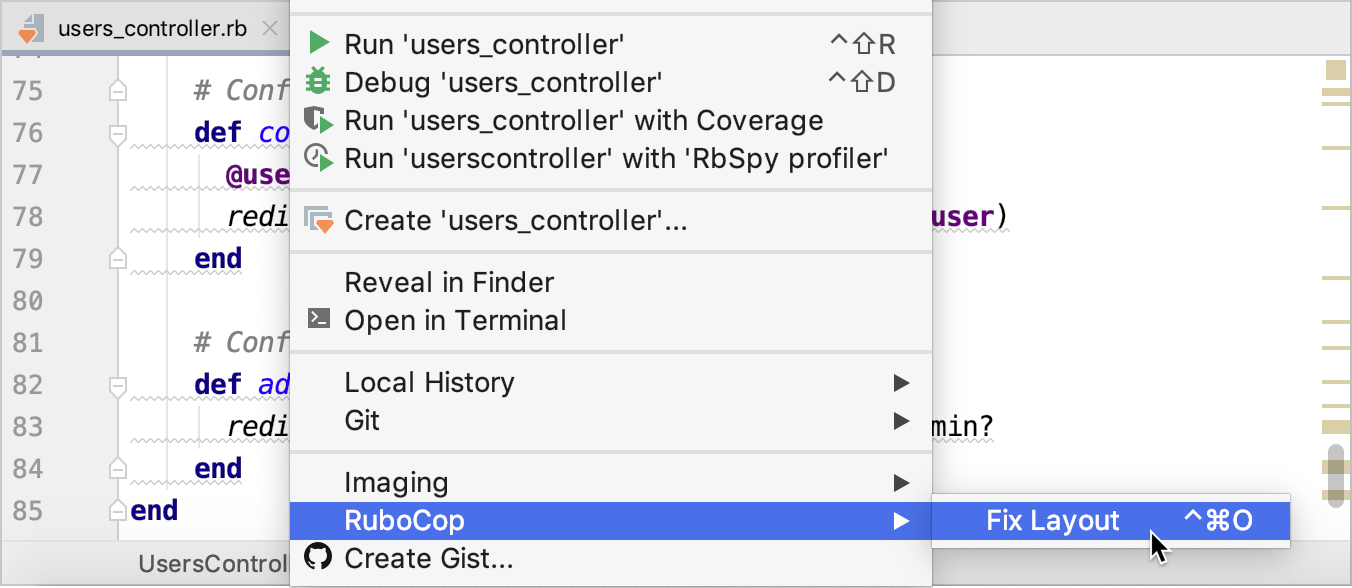The height and width of the screenshot is (588, 1352).
Task: Click the Create 'users_controller' configuration icon
Action: [x=319, y=220]
